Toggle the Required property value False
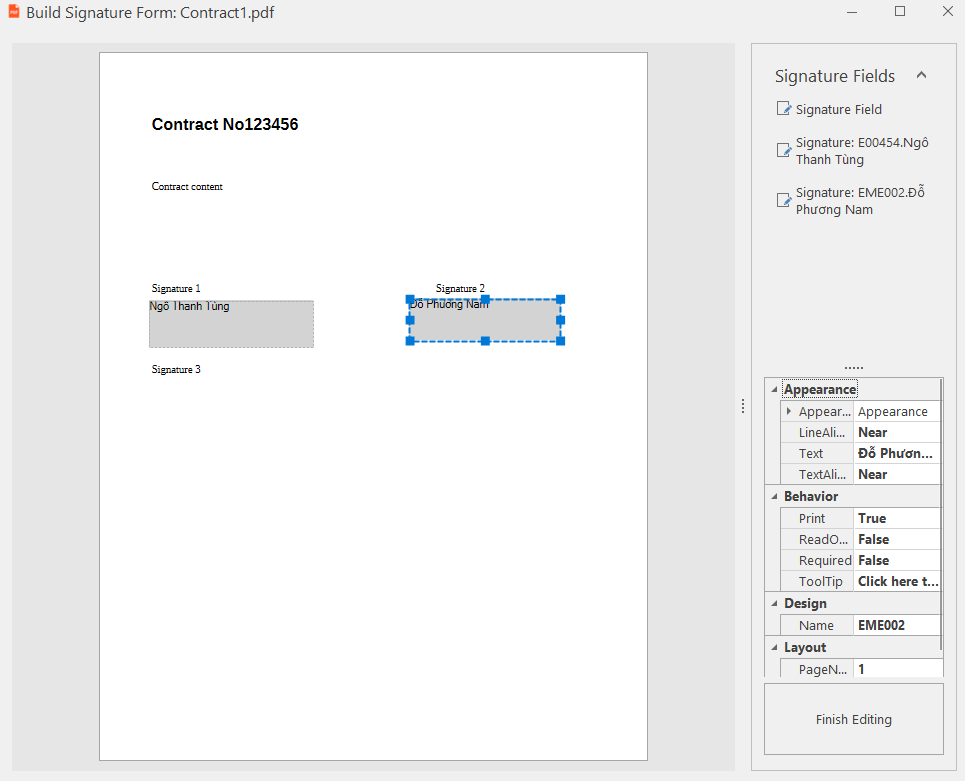 [x=897, y=560]
